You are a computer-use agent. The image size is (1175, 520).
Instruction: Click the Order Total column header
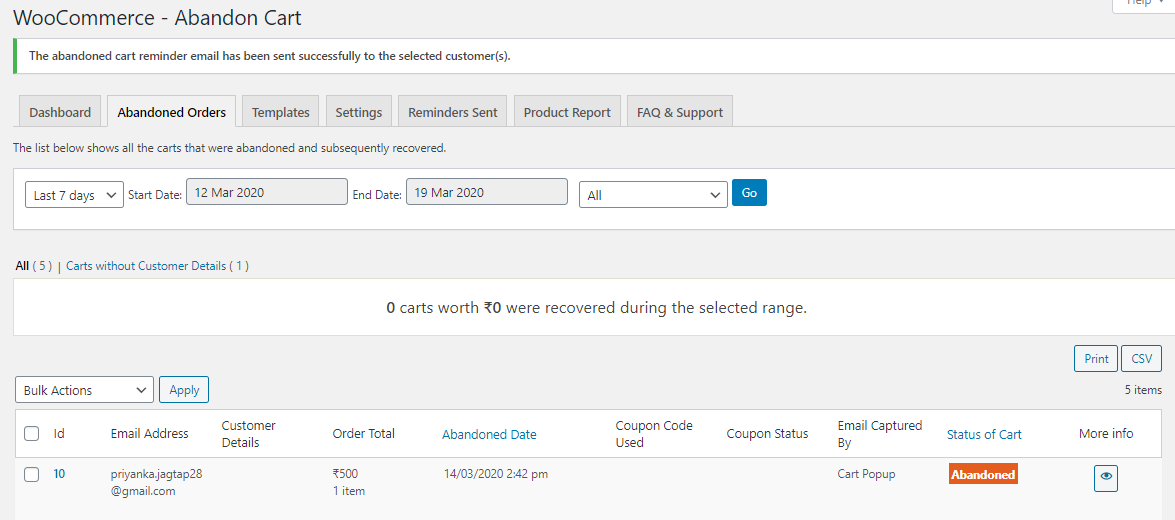click(363, 433)
